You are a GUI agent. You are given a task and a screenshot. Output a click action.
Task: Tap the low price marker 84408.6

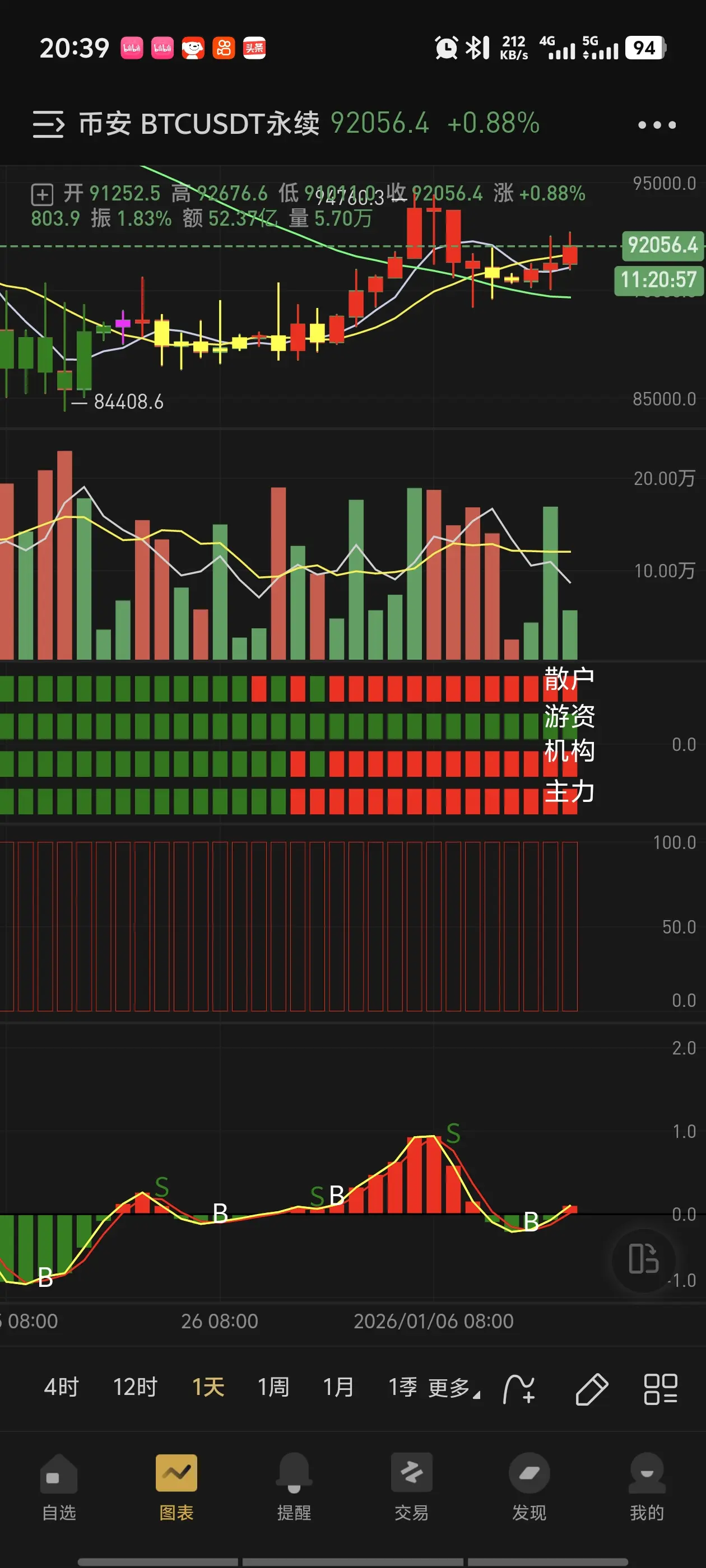point(128,402)
